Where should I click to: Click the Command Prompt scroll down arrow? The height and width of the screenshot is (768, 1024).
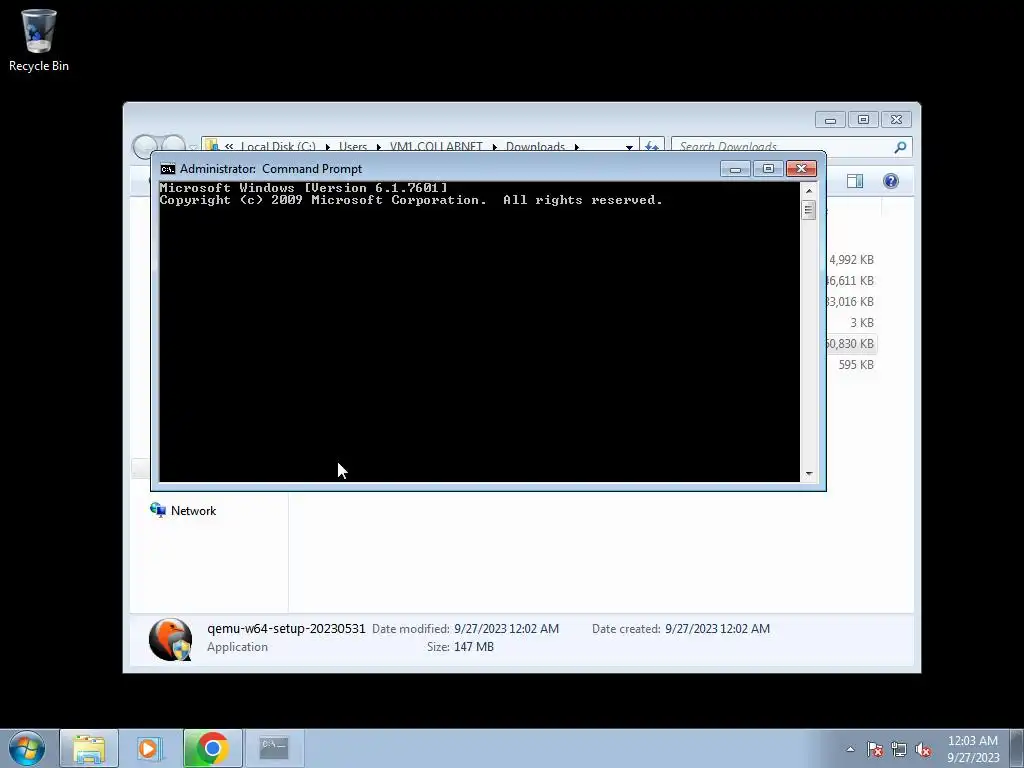tap(808, 474)
